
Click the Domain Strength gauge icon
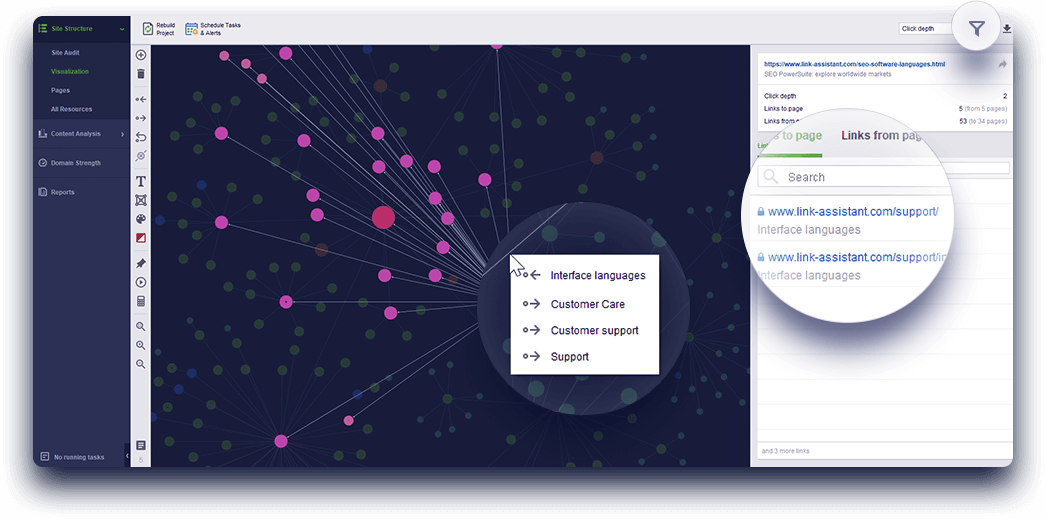click(43, 163)
